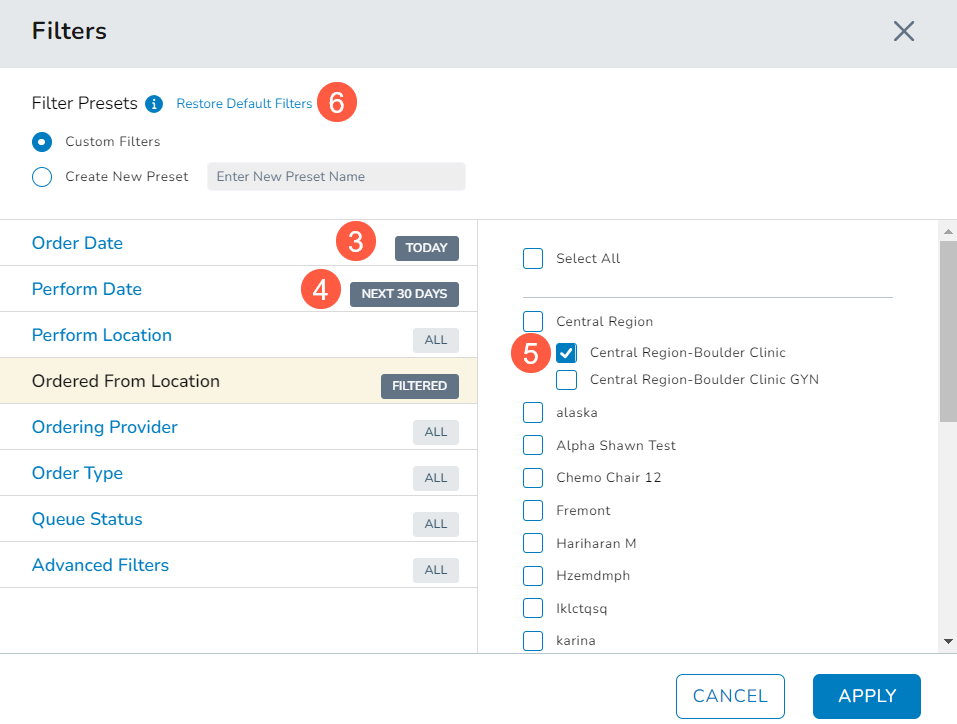Click the CANCEL button
Image resolution: width=957 pixels, height=724 pixels.
coord(730,696)
